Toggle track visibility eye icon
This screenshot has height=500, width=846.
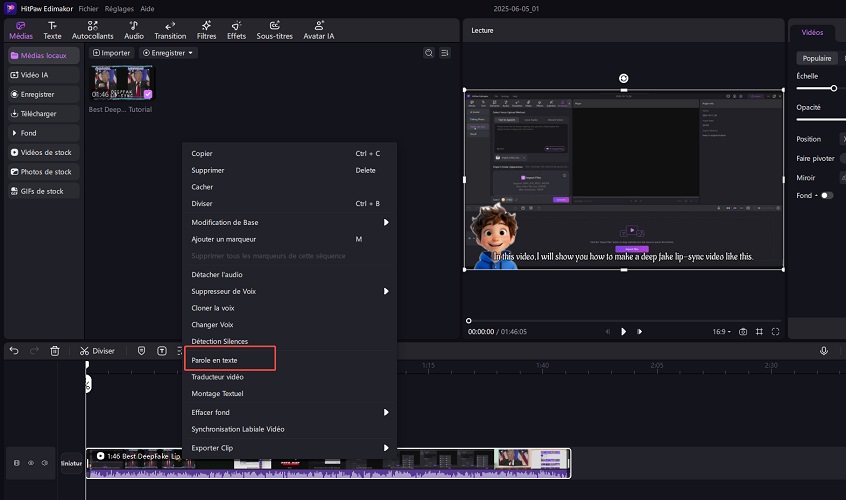(x=30, y=463)
